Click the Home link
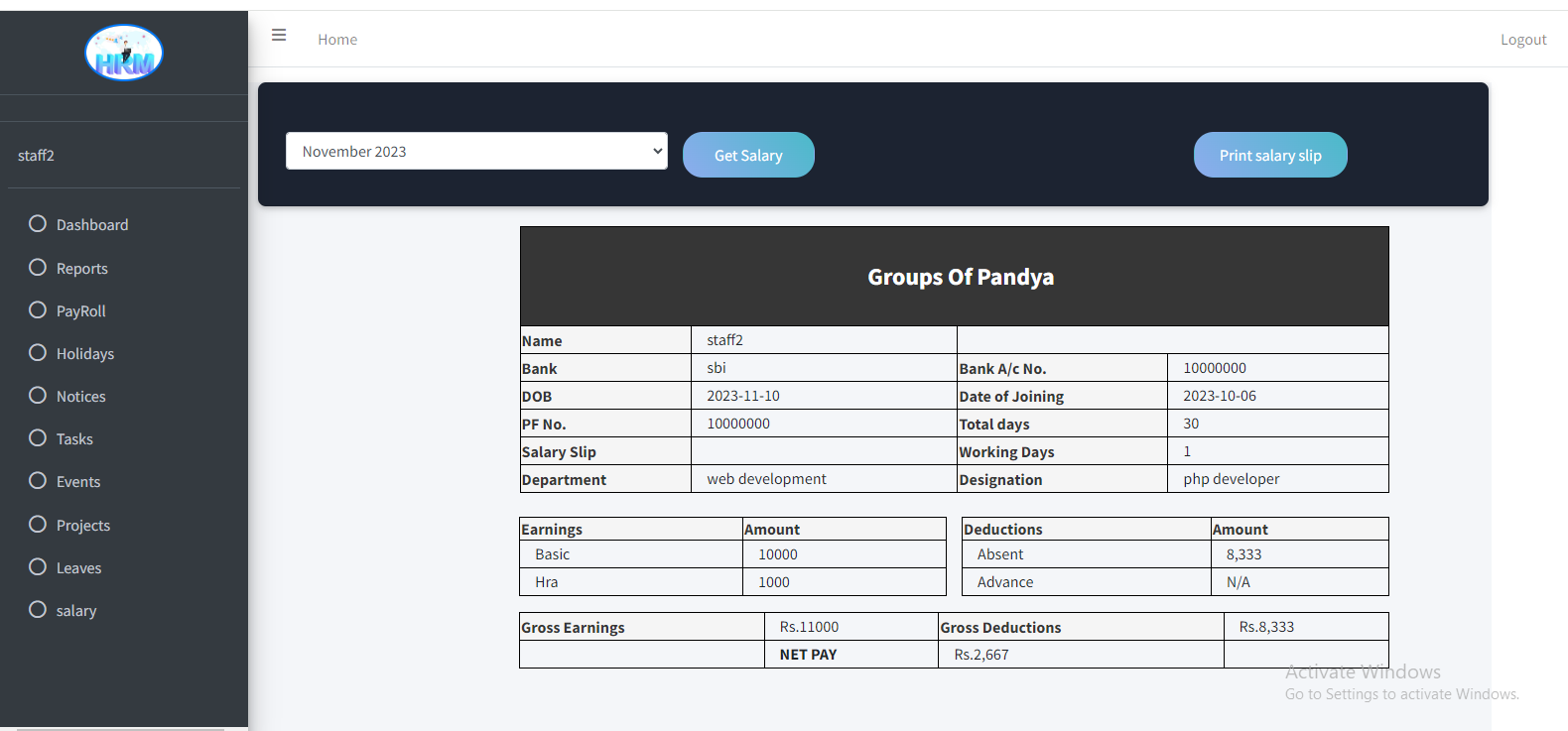 tap(337, 40)
